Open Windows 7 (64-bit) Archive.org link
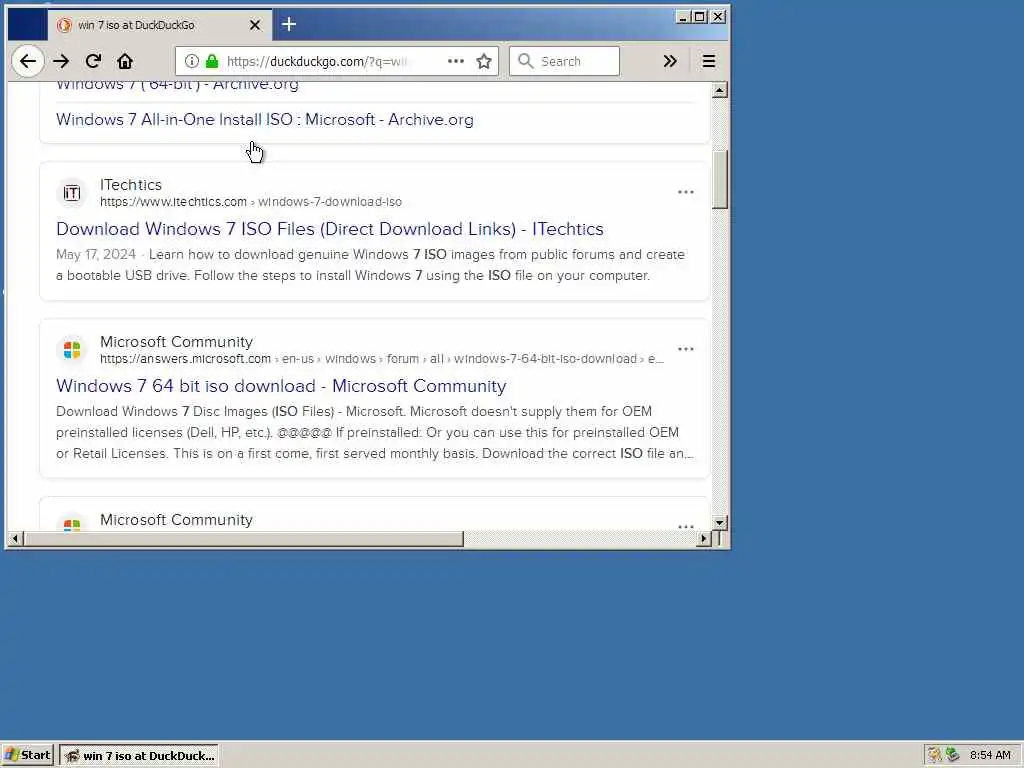 [177, 85]
